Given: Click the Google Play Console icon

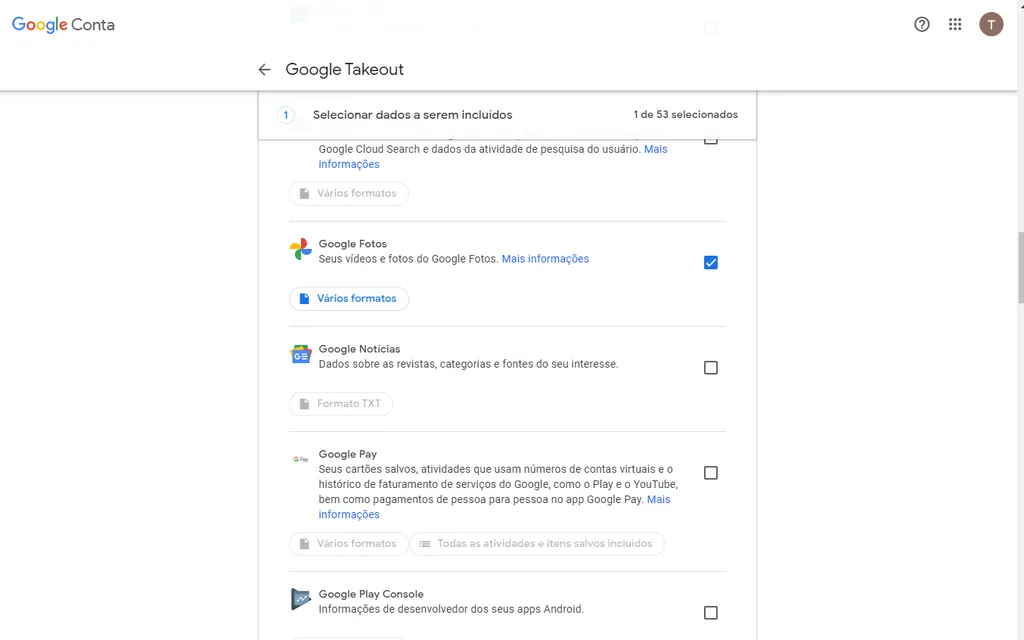Looking at the screenshot, I should pyautogui.click(x=300, y=599).
